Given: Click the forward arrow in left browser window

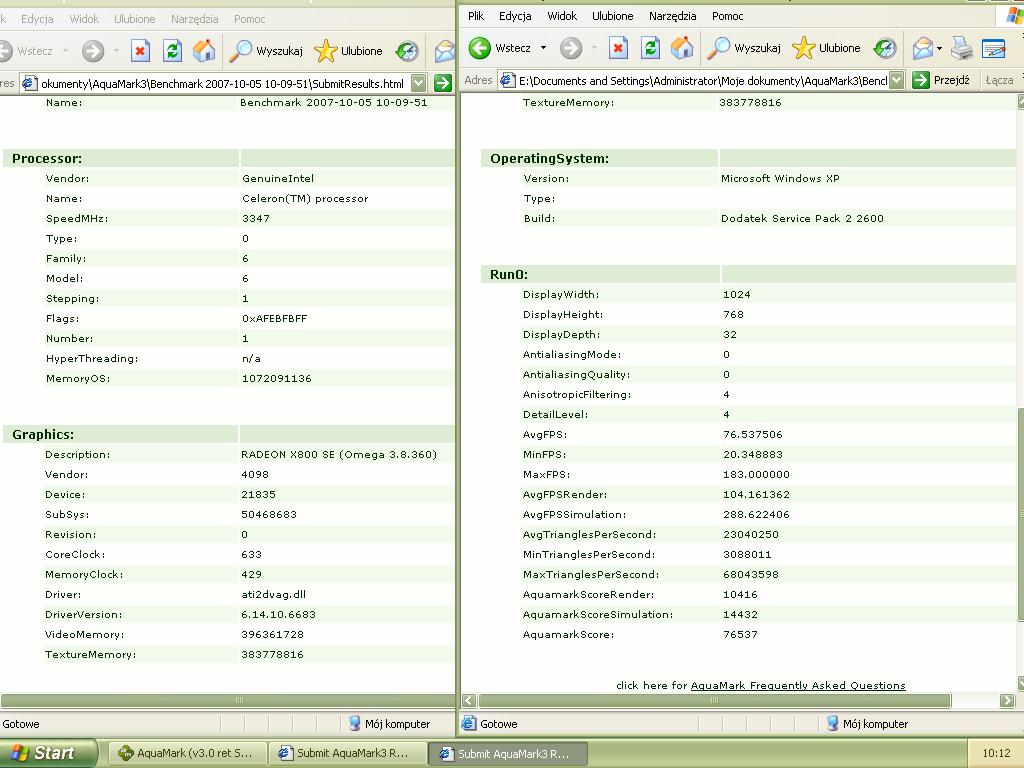Looking at the screenshot, I should click(93, 50).
